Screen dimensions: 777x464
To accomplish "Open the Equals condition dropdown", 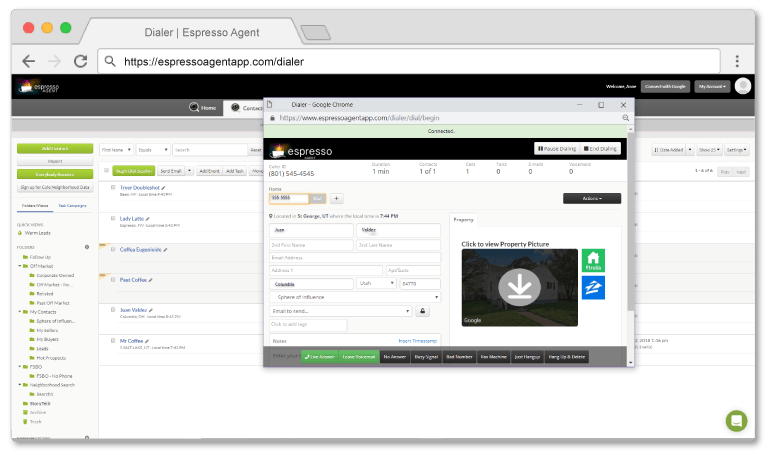I will (153, 150).
